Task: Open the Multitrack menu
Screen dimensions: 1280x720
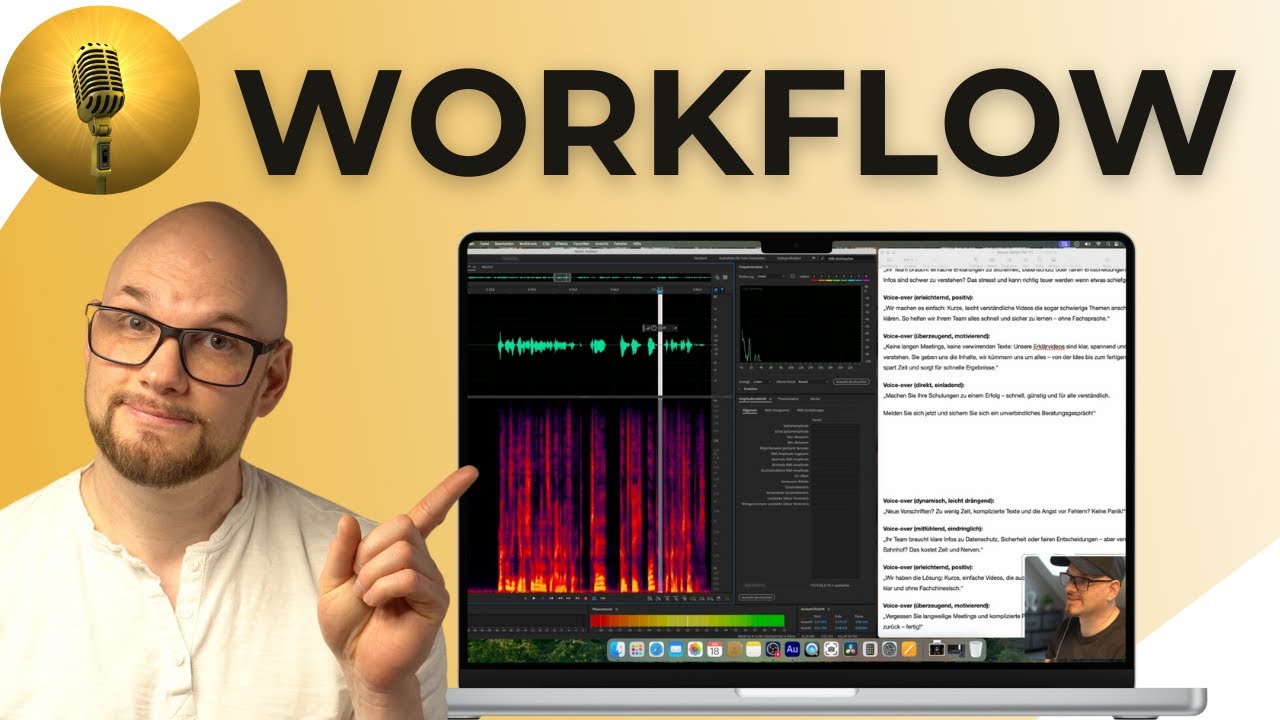Action: click(x=528, y=244)
